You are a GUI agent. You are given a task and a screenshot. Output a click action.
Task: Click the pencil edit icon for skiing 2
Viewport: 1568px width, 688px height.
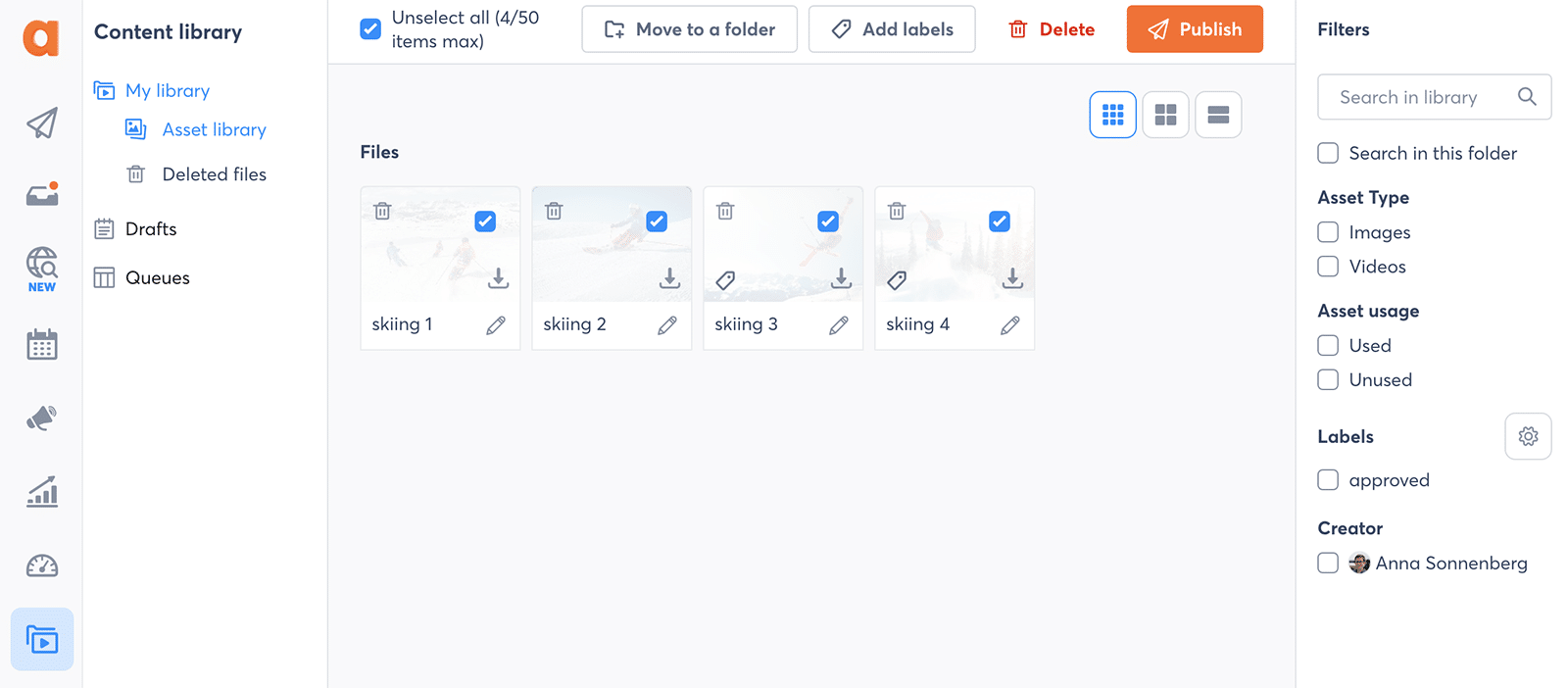[x=667, y=325]
